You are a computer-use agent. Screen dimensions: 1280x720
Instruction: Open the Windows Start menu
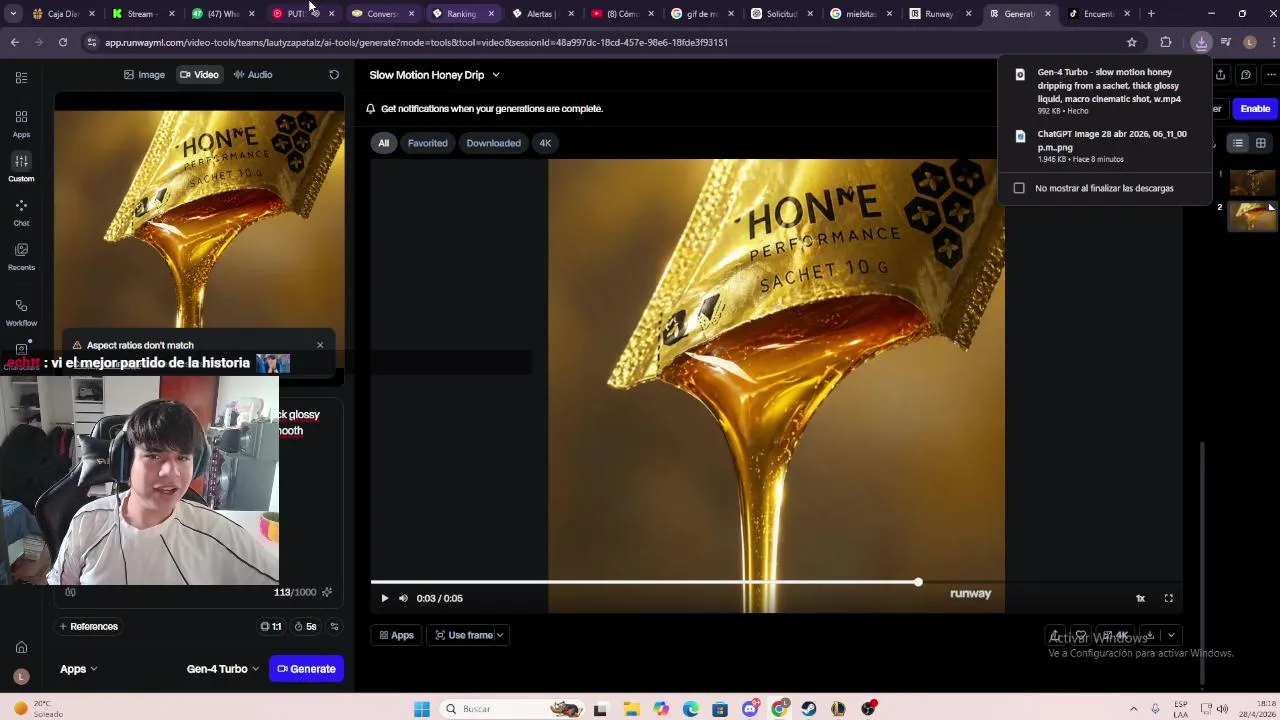(x=422, y=709)
